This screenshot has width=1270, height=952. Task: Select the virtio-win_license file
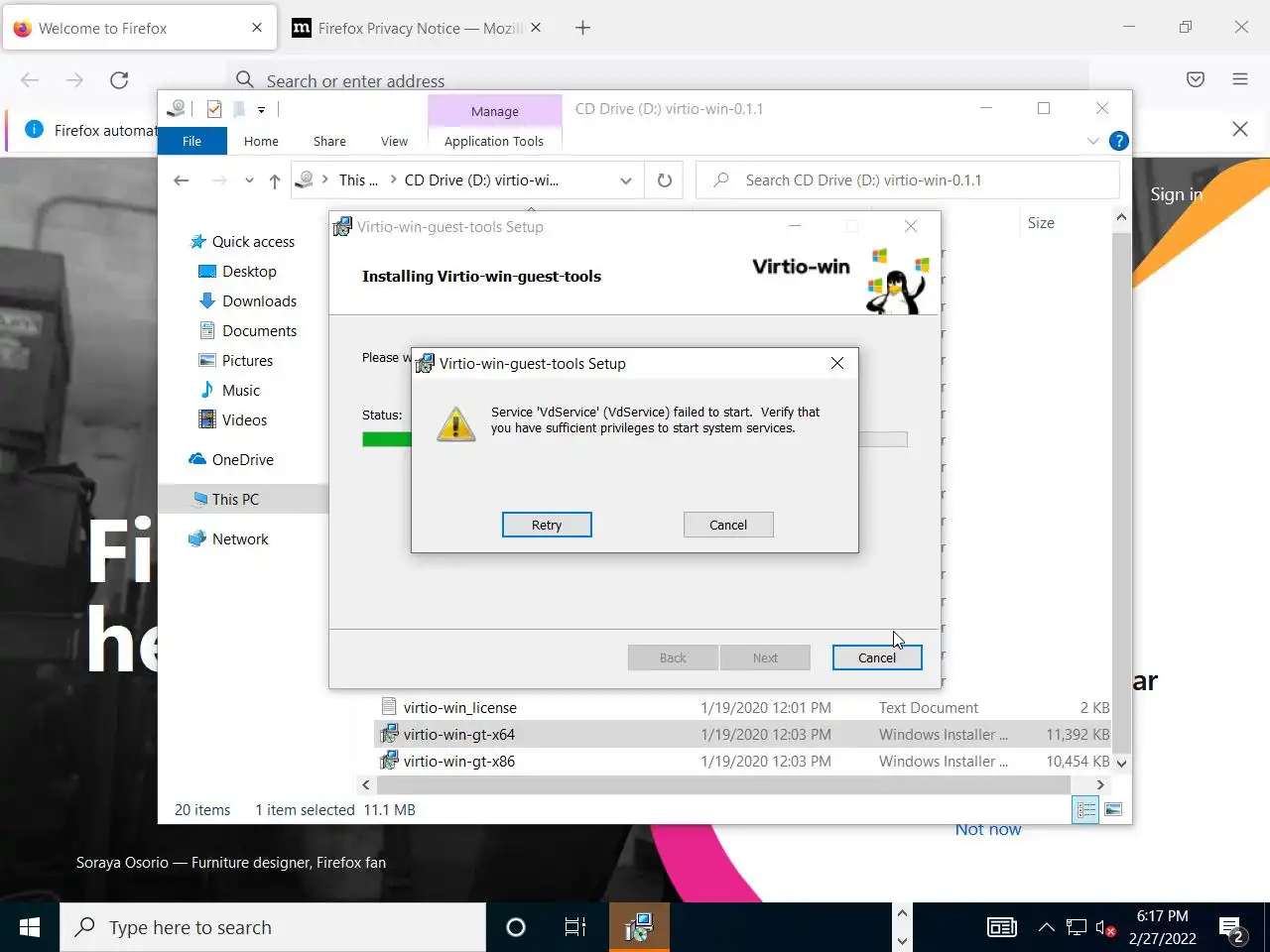pyautogui.click(x=459, y=708)
